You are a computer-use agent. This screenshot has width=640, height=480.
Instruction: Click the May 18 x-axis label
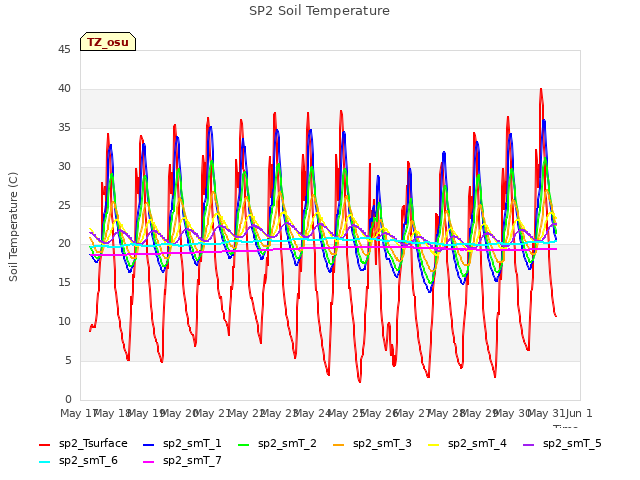(112, 413)
